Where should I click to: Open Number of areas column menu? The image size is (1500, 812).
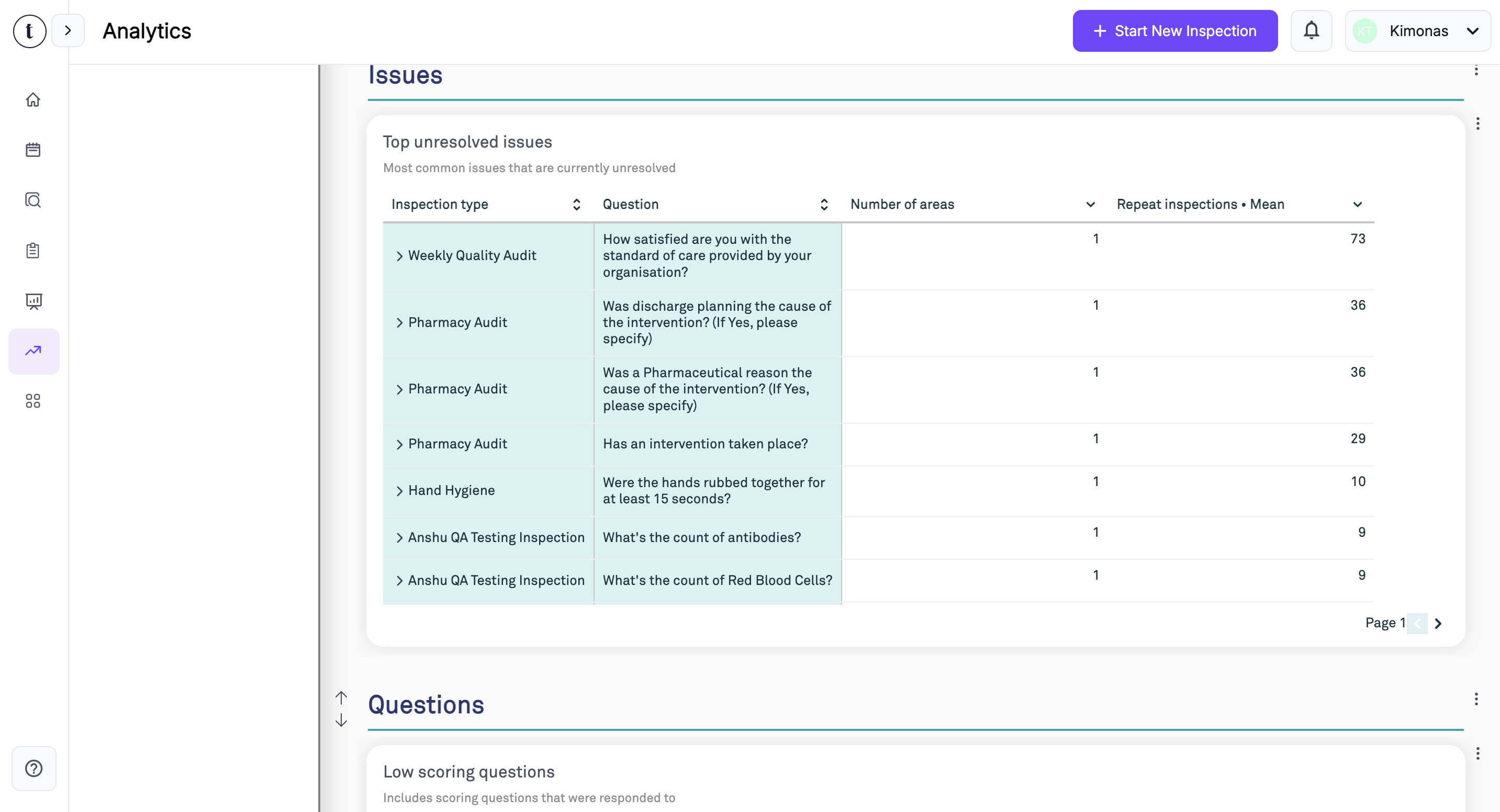tap(1090, 205)
